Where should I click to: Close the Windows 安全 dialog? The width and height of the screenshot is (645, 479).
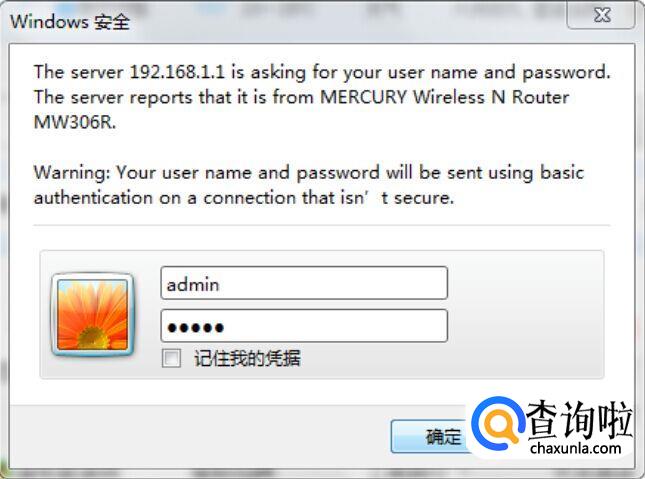point(601,15)
